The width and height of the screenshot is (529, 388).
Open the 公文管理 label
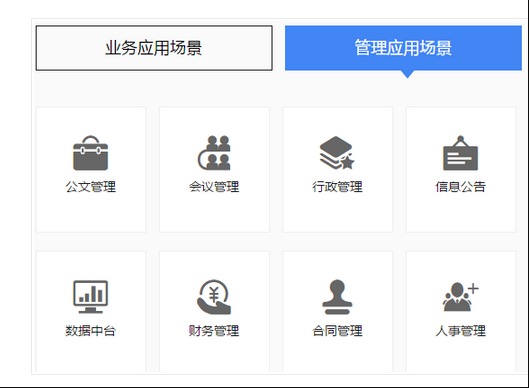point(91,187)
